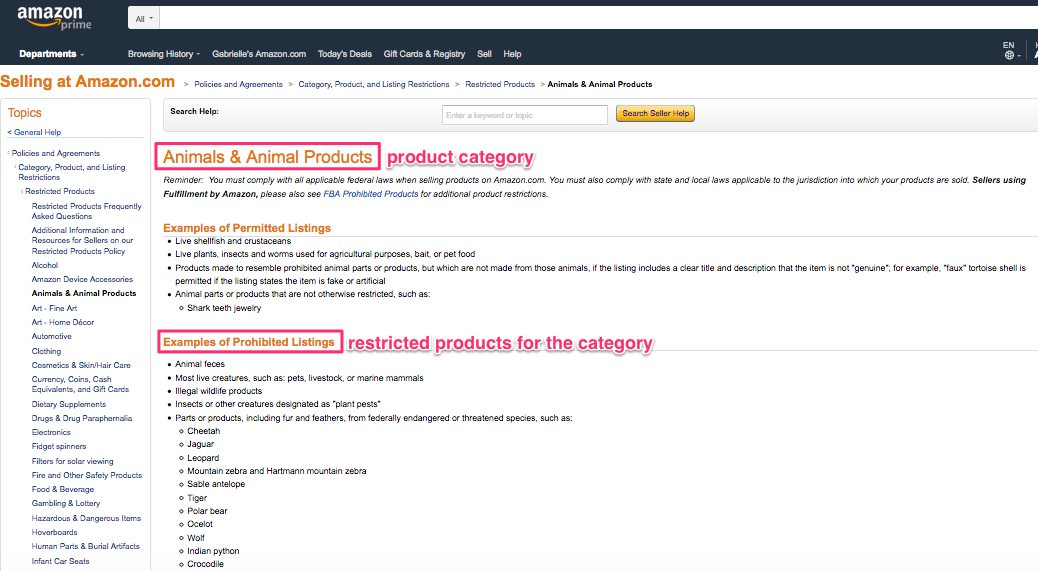Open the Clothing topic
Viewport: 1038px width, 571px height.
[x=46, y=351]
